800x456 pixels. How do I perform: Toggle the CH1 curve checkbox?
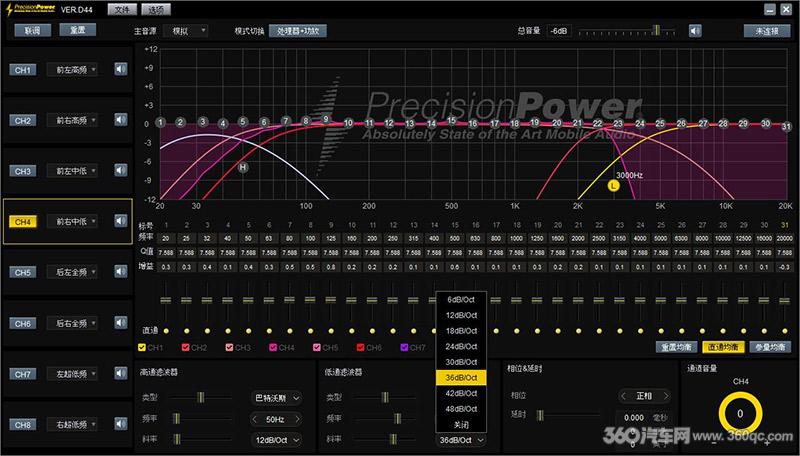coord(142,347)
